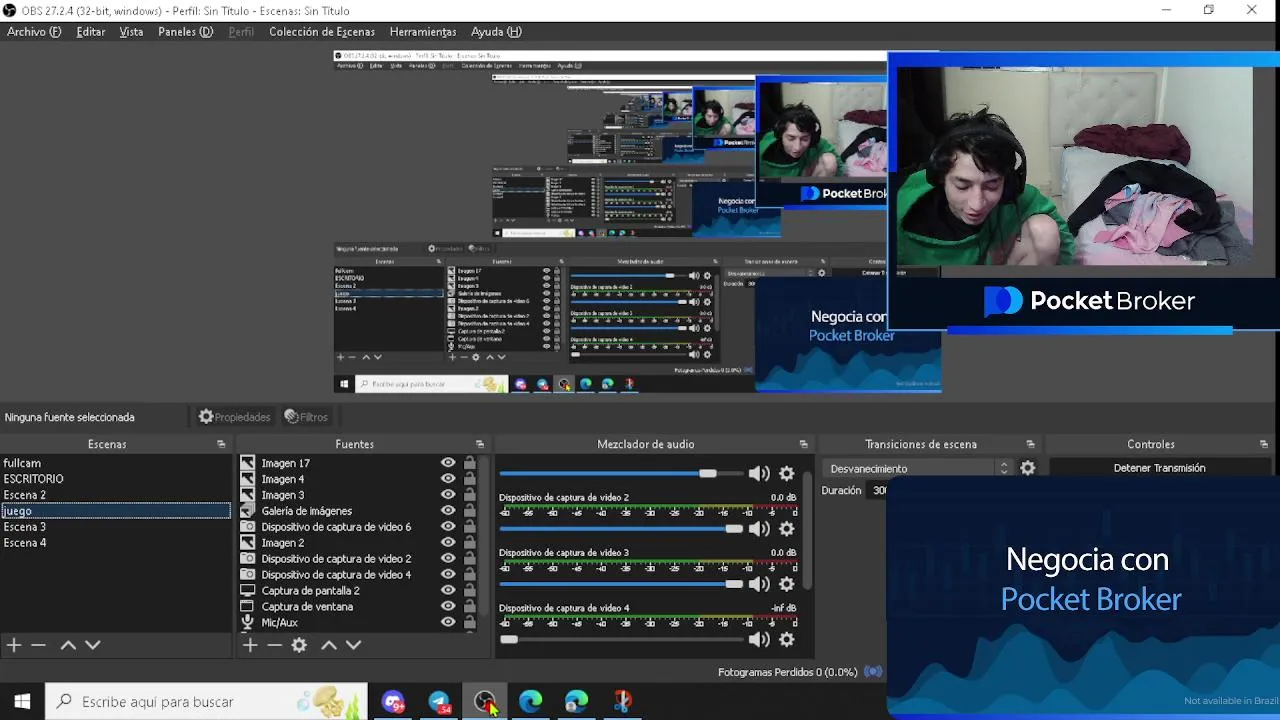
Task: Open Telegram from the Windows taskbar
Action: click(x=439, y=702)
